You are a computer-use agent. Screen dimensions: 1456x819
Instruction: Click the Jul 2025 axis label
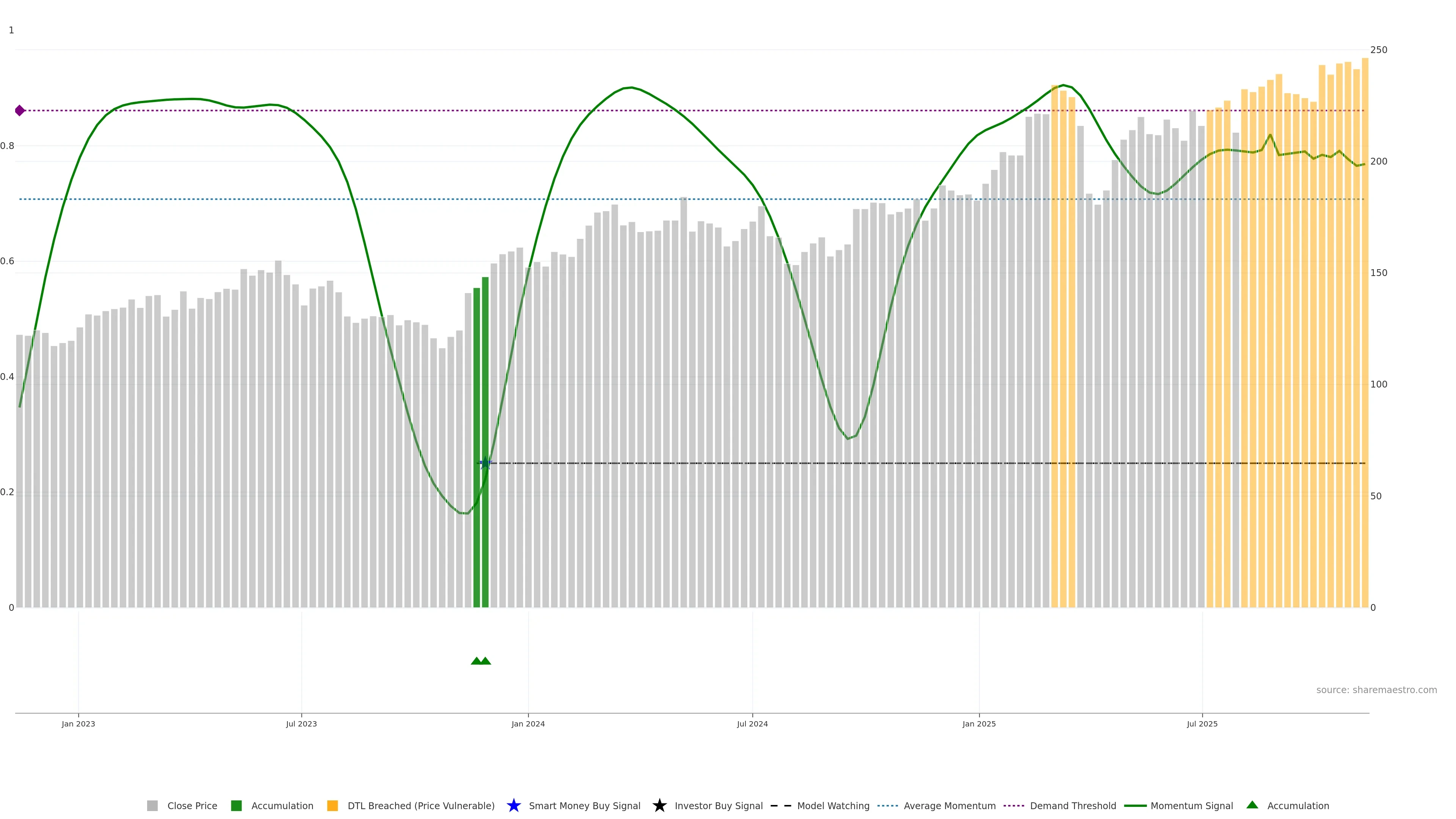click(x=1202, y=723)
